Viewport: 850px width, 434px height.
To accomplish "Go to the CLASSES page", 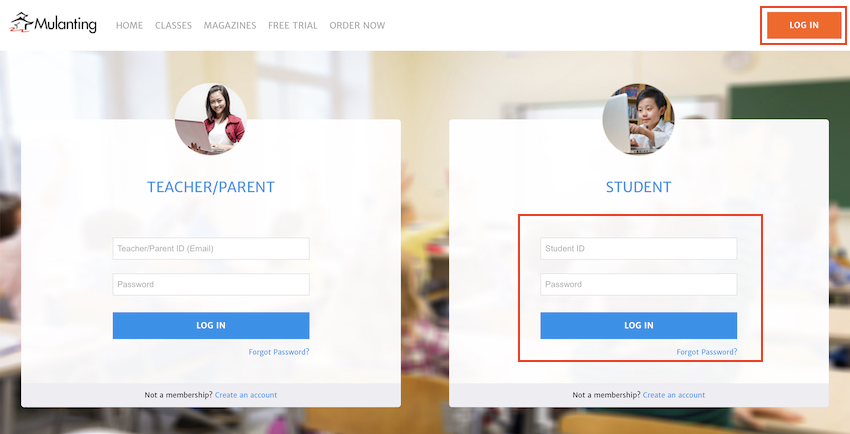I will click(173, 25).
